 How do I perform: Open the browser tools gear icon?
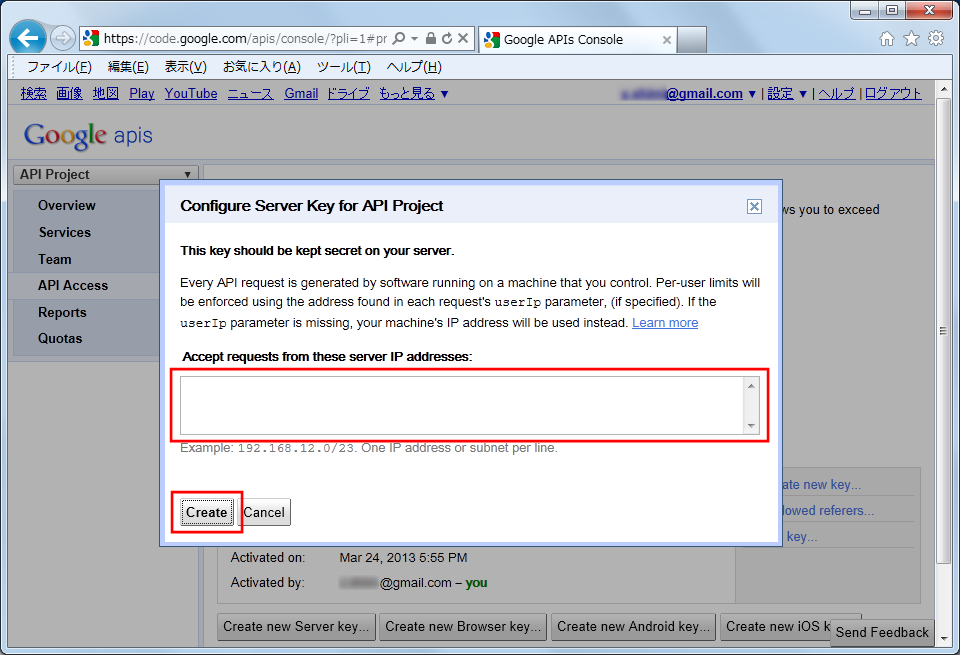point(936,39)
